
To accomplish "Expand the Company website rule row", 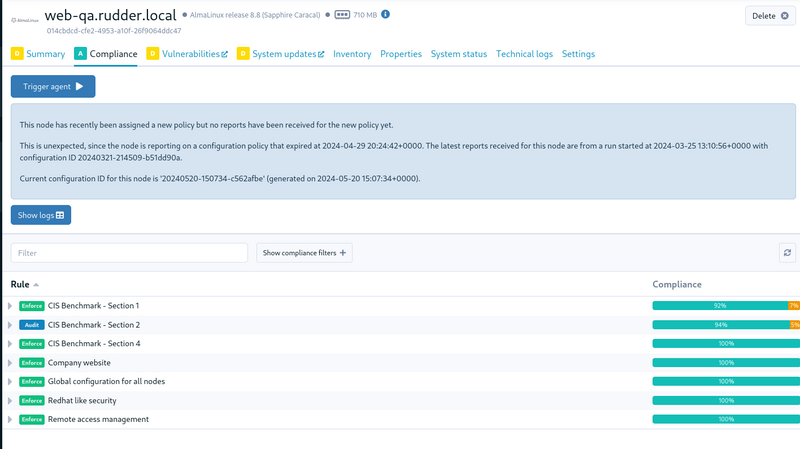I will point(10,363).
